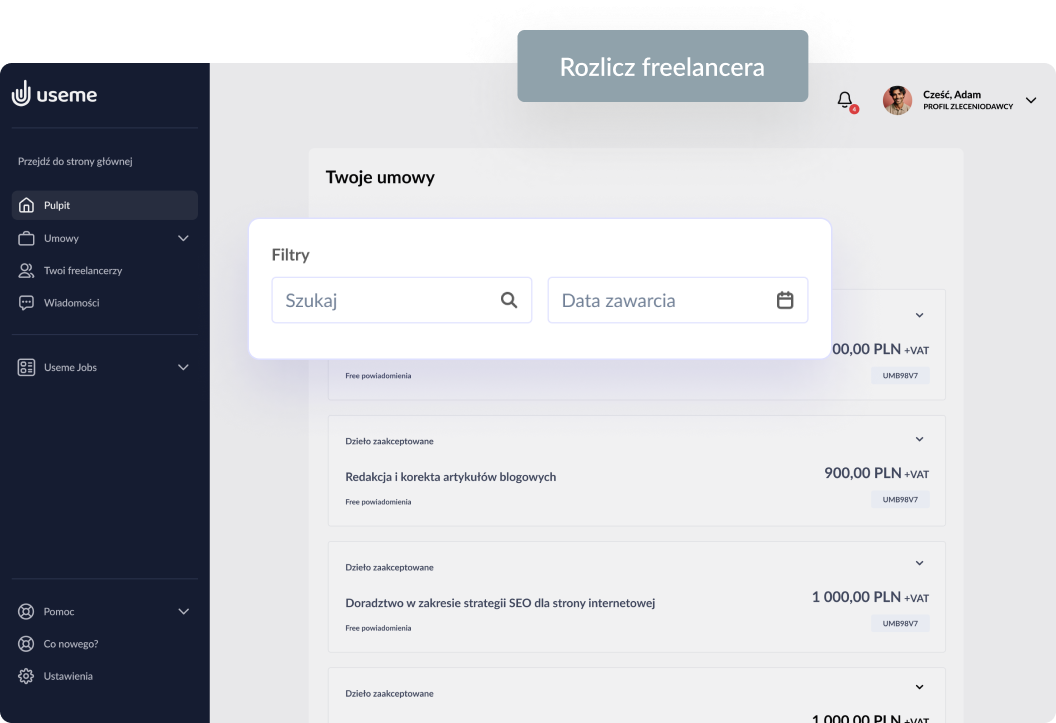
Task: Click Free powiadomienia under Doradztwo SEO contract
Action: click(378, 628)
